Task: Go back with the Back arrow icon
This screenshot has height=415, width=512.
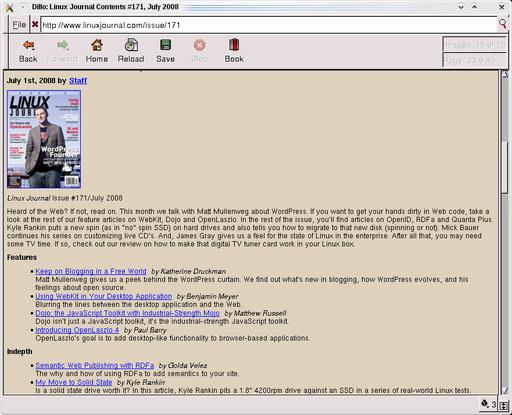Action: (28, 45)
